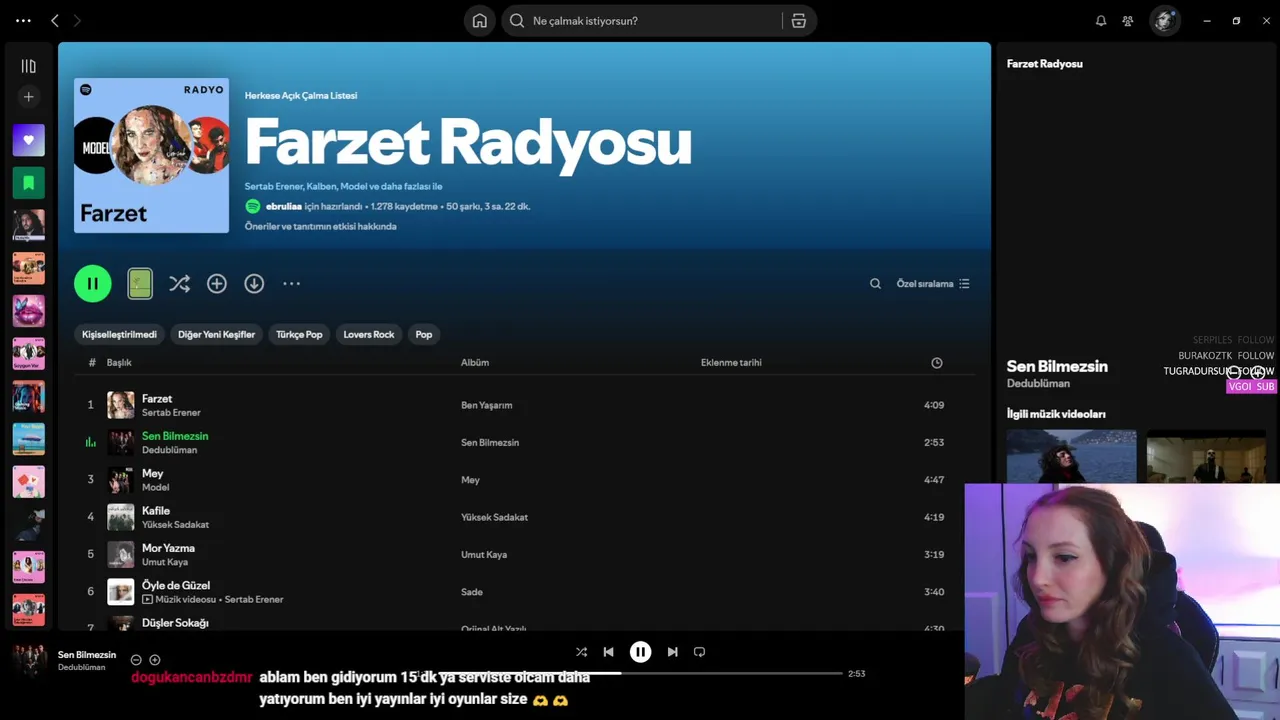
Task: Go back with the left arrow
Action: pyautogui.click(x=55, y=20)
